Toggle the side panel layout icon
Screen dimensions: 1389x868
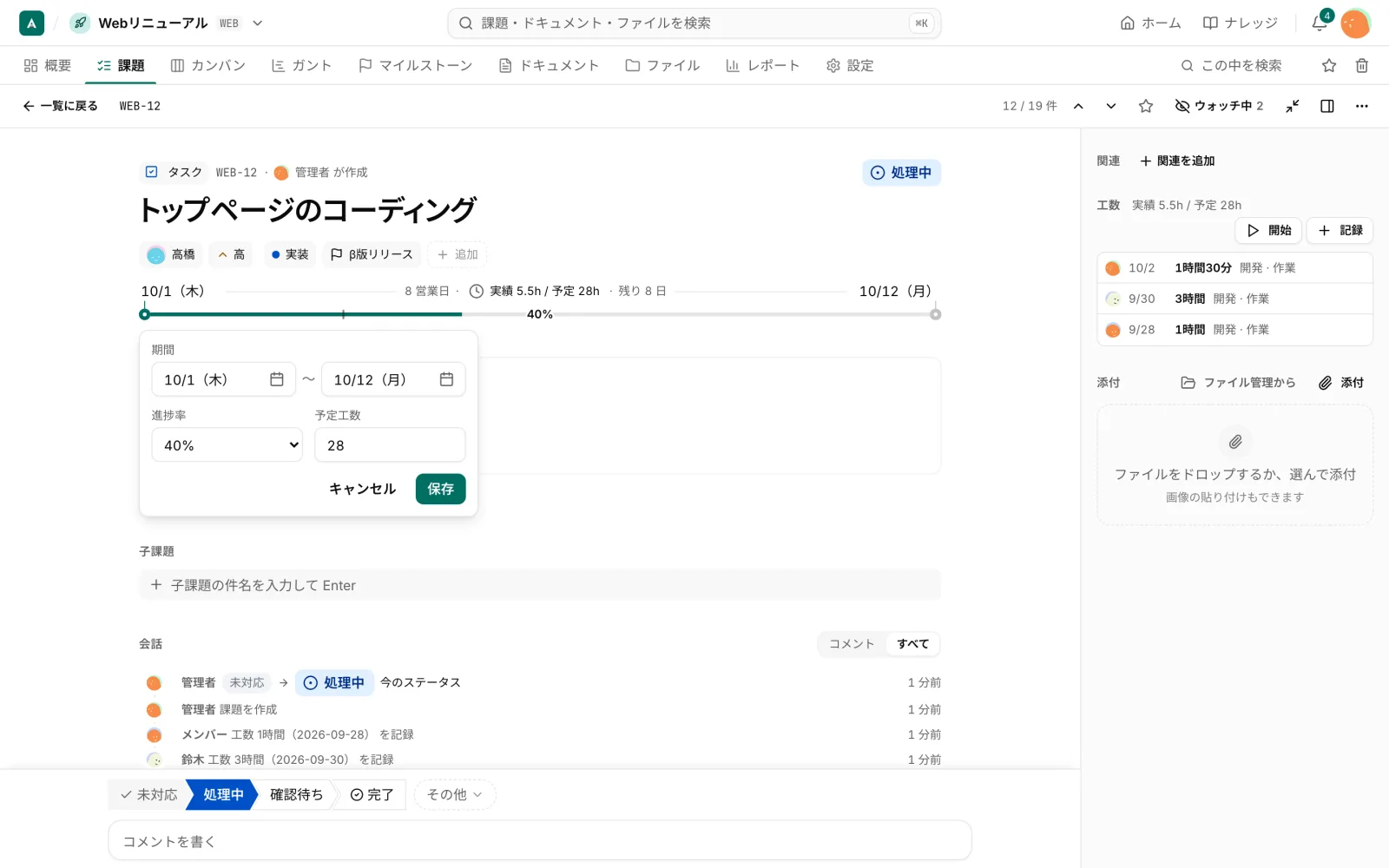point(1327,106)
